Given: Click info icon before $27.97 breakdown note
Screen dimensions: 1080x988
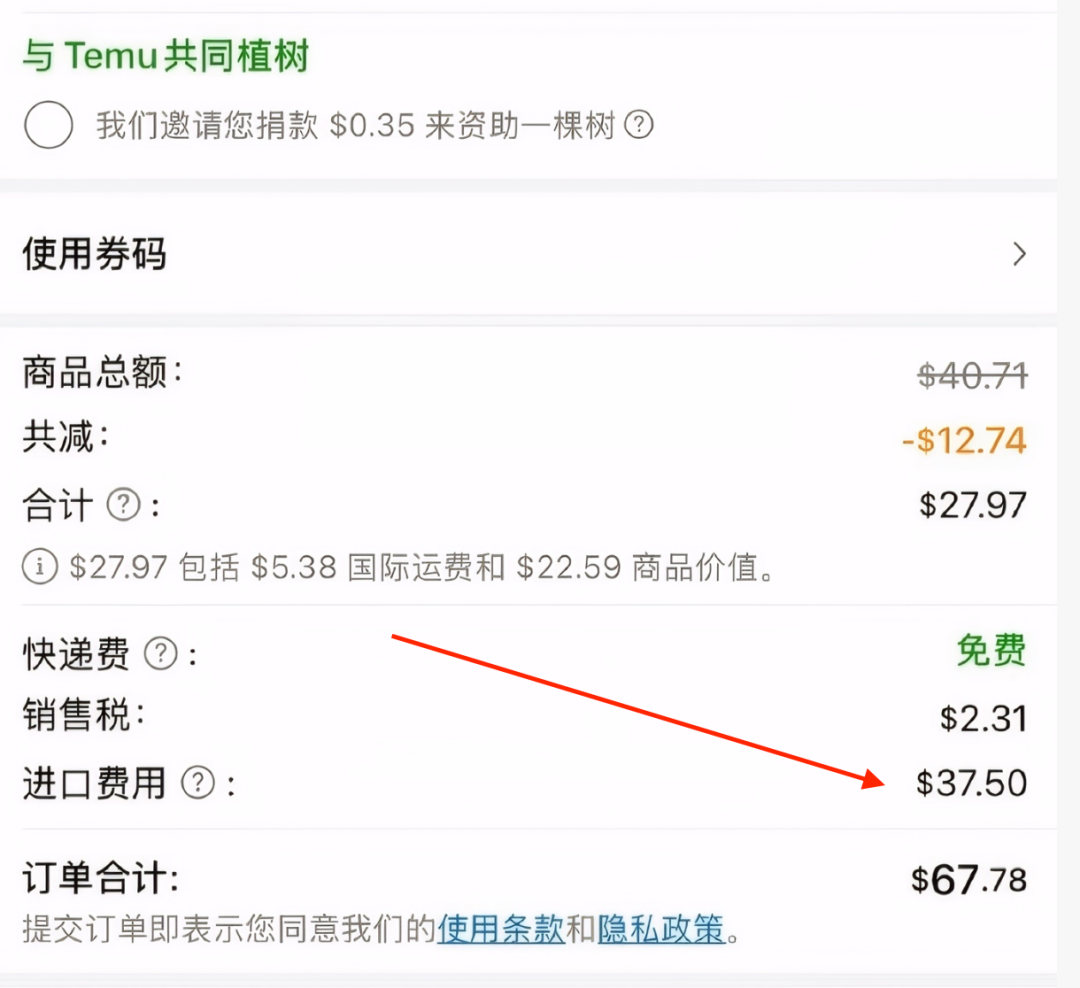Looking at the screenshot, I should pos(40,567).
